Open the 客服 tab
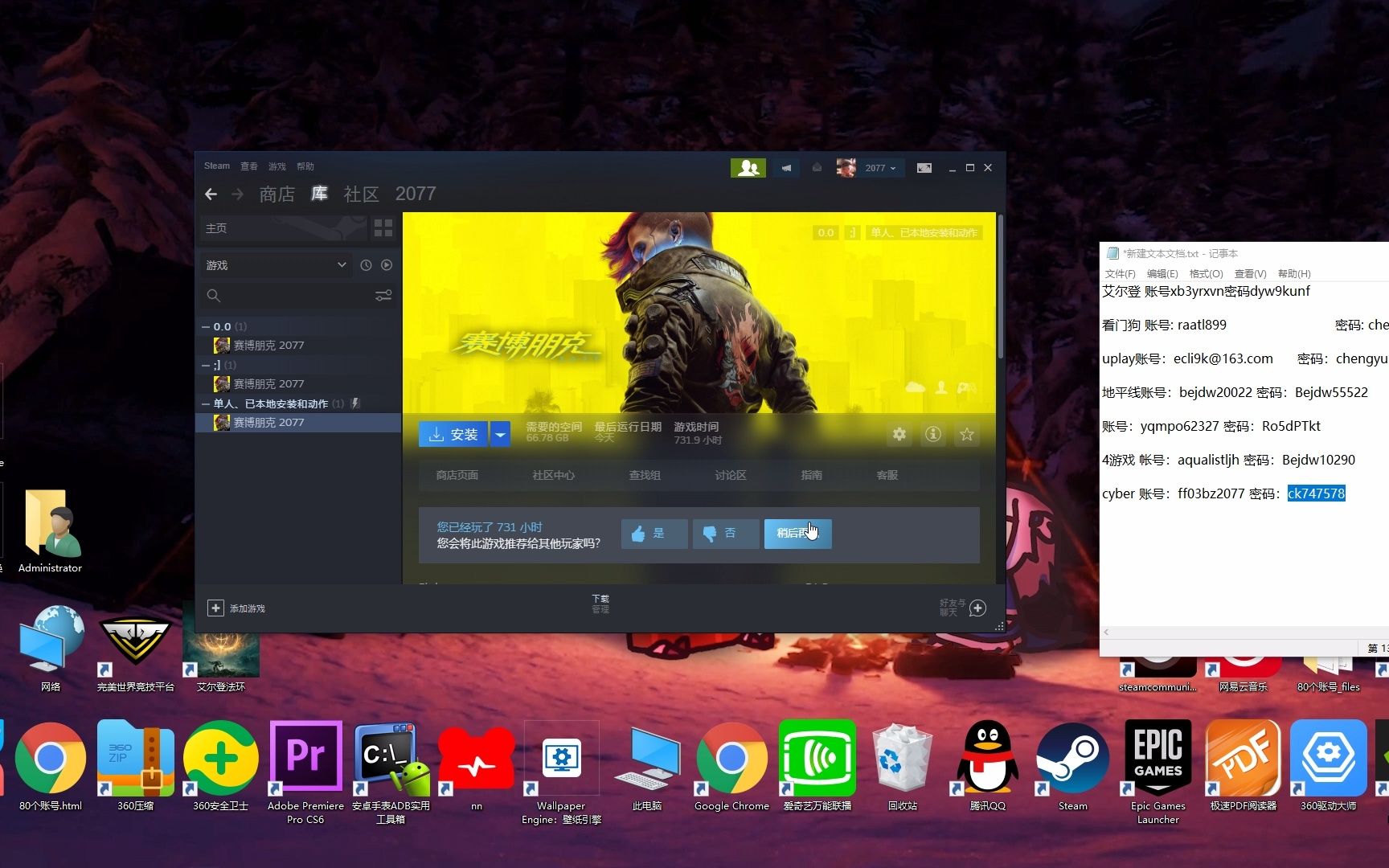 pos(887,476)
